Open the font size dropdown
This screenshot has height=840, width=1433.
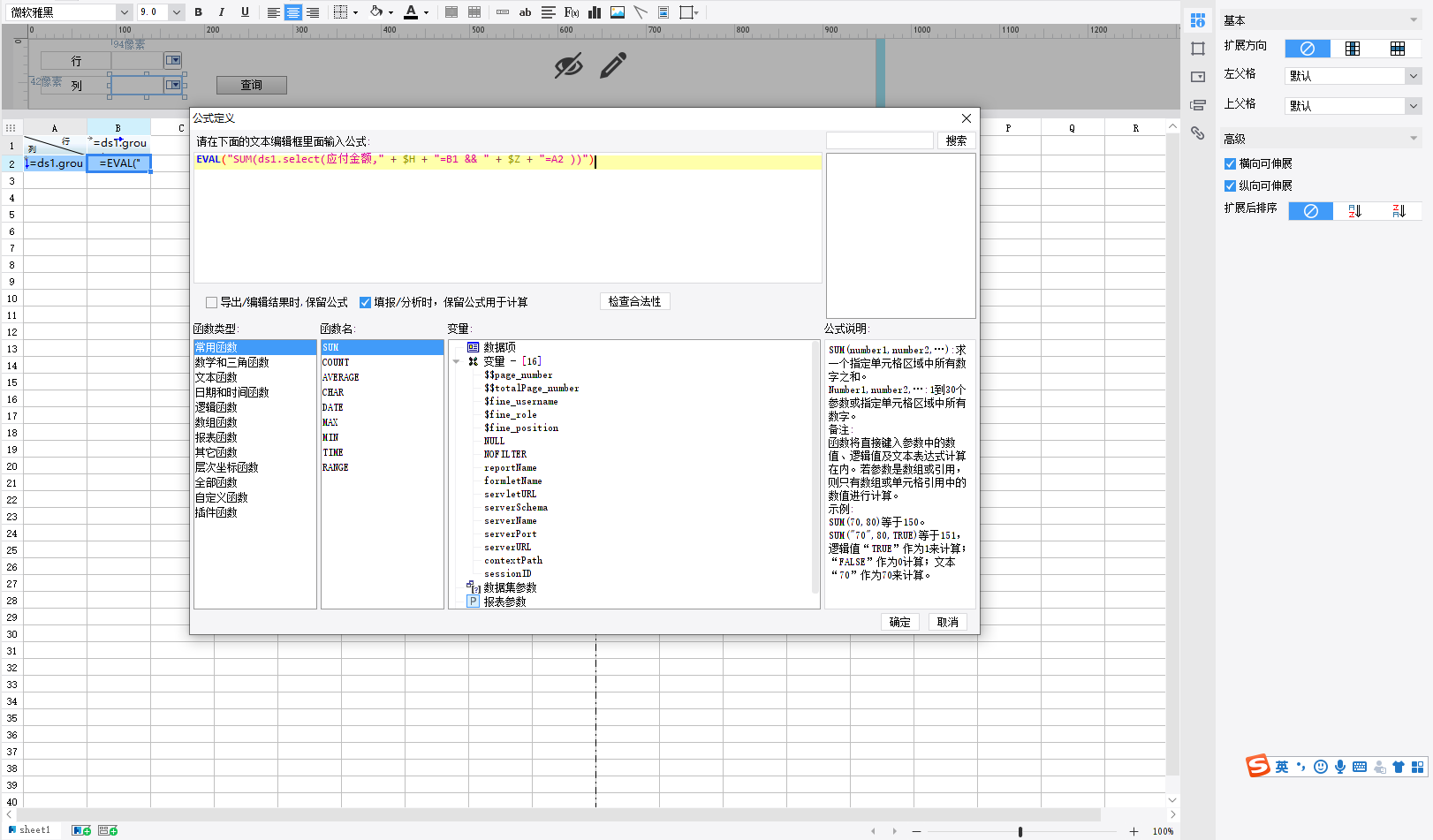click(x=177, y=12)
